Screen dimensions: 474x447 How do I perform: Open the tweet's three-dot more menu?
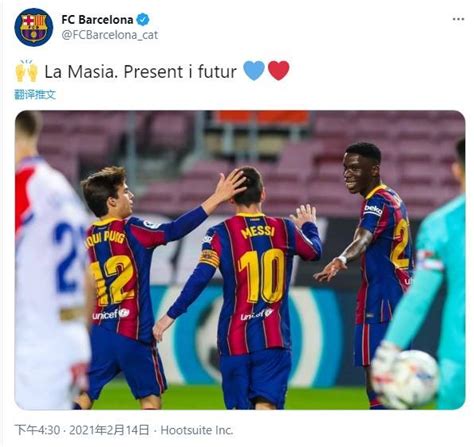click(458, 19)
